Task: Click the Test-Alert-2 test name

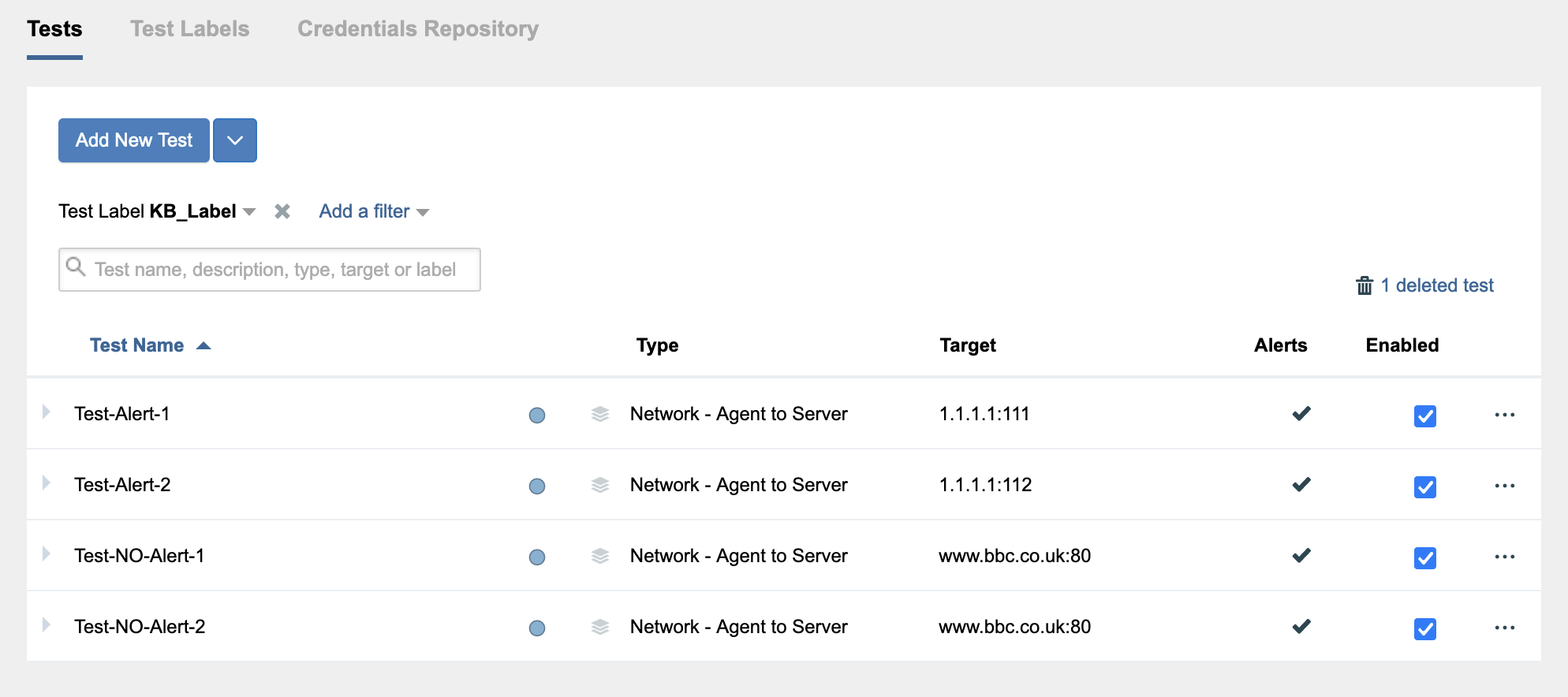Action: (122, 485)
